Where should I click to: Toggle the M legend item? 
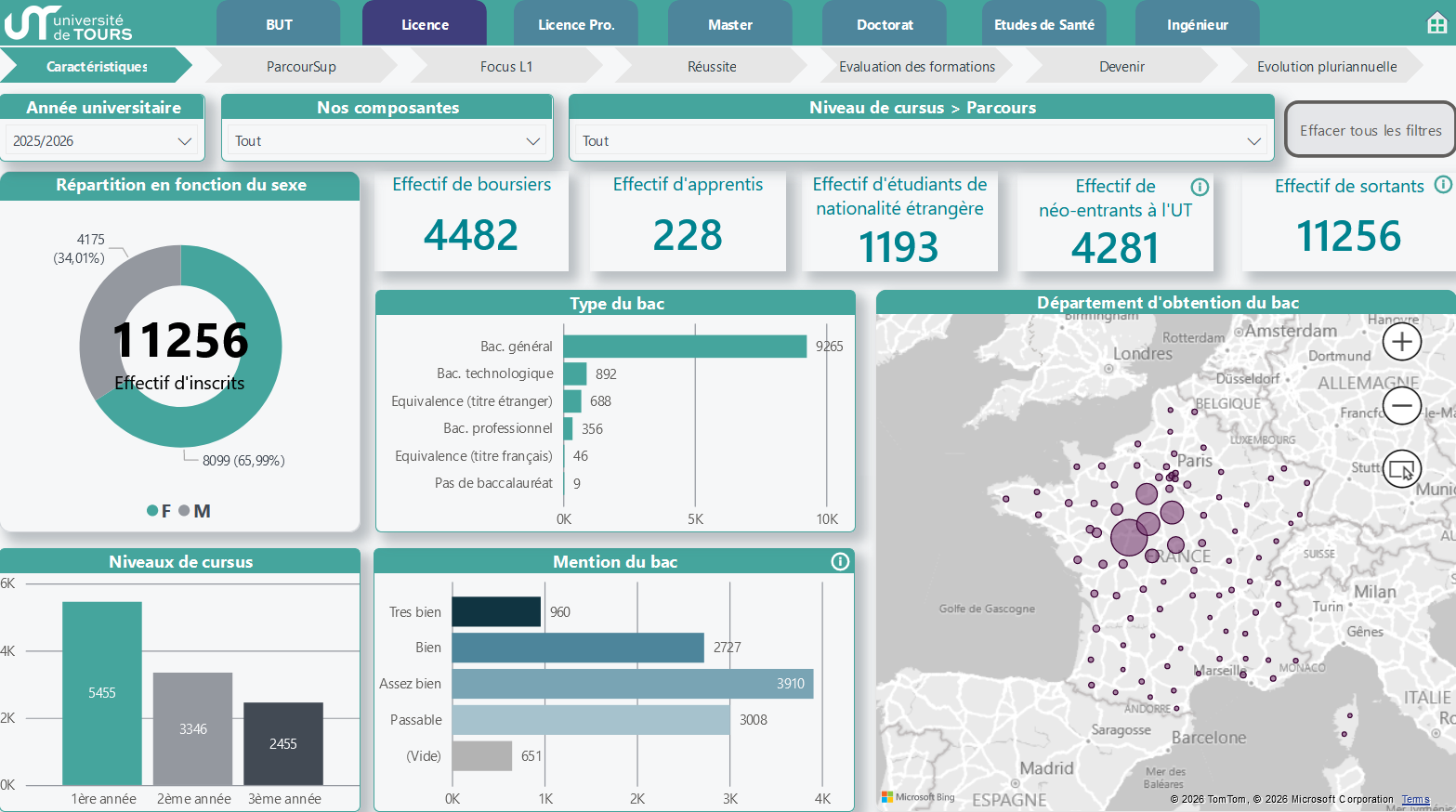[x=195, y=511]
